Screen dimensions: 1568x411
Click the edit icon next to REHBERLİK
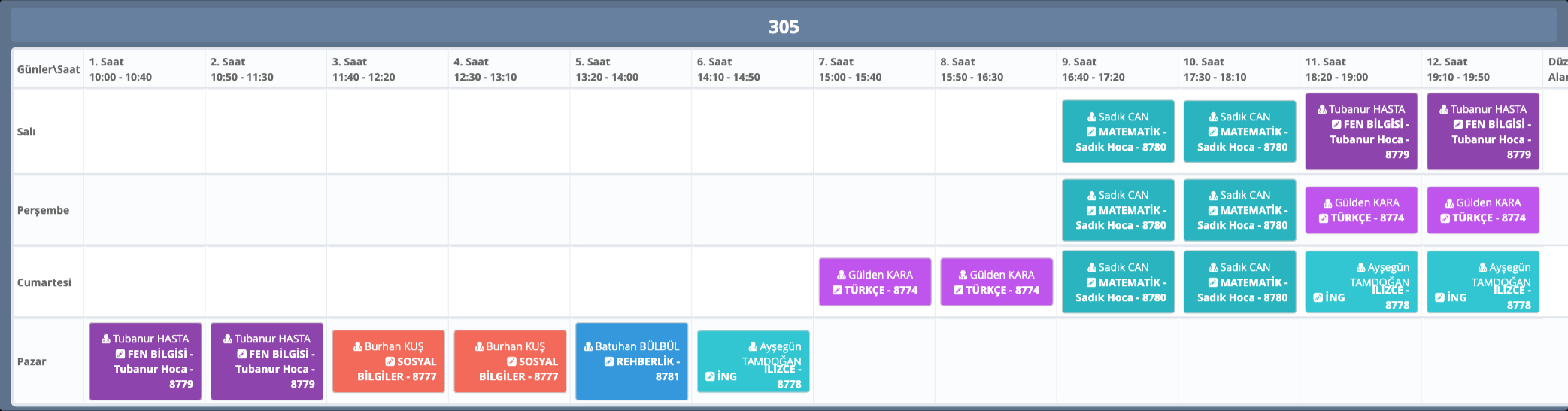(x=609, y=362)
